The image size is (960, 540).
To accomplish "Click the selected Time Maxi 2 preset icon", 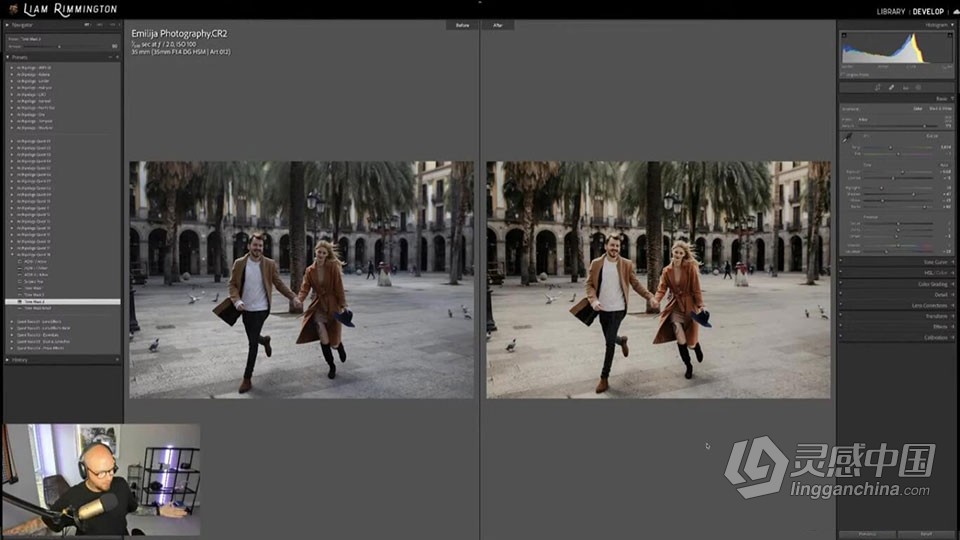I will tap(20, 301).
